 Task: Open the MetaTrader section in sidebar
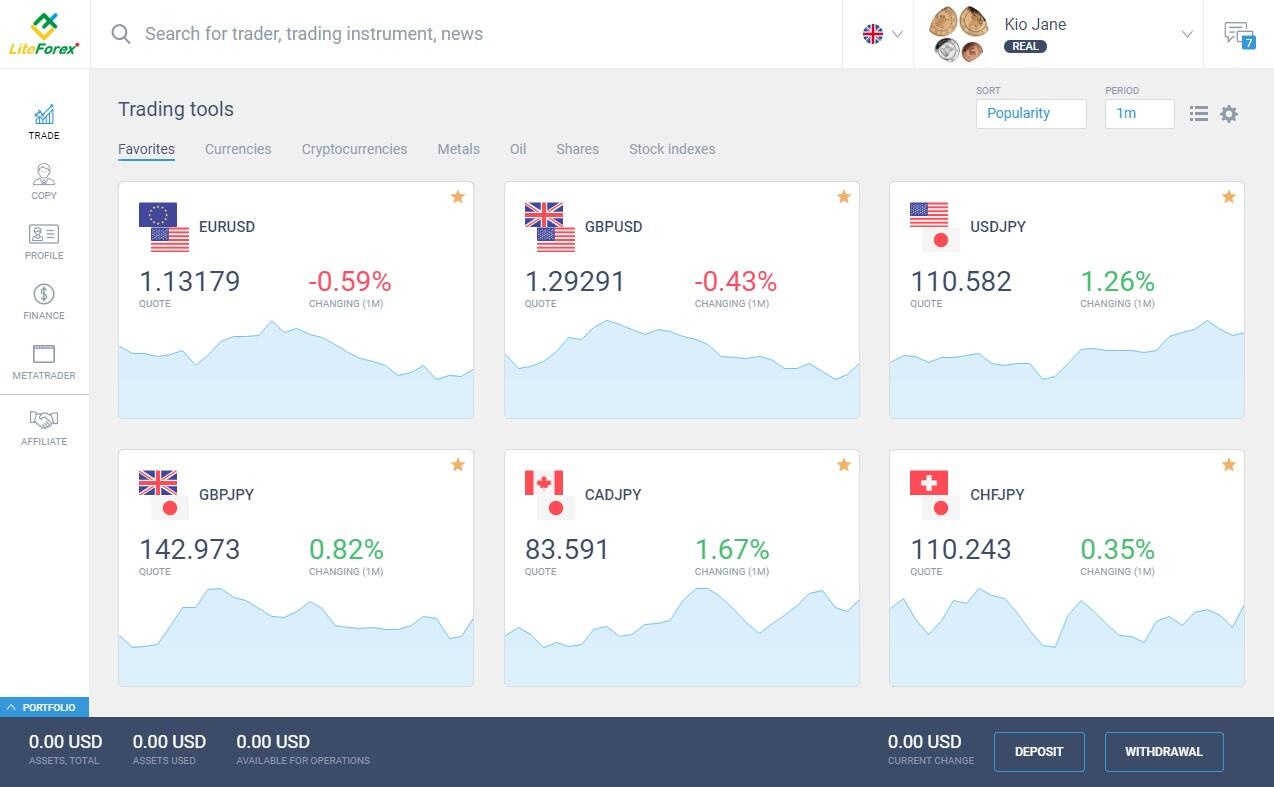pos(44,362)
